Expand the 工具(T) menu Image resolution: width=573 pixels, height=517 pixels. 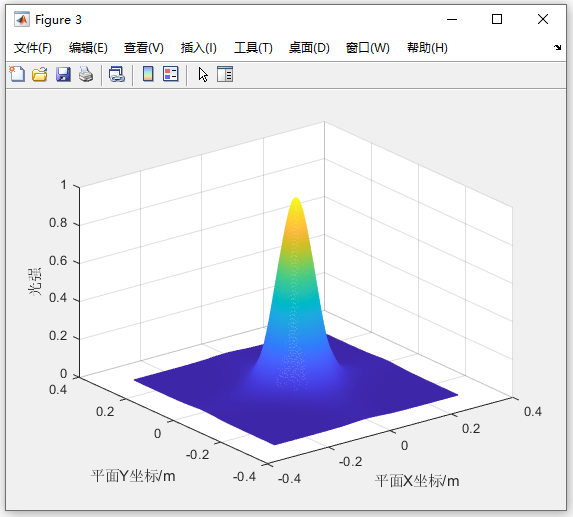(x=253, y=48)
